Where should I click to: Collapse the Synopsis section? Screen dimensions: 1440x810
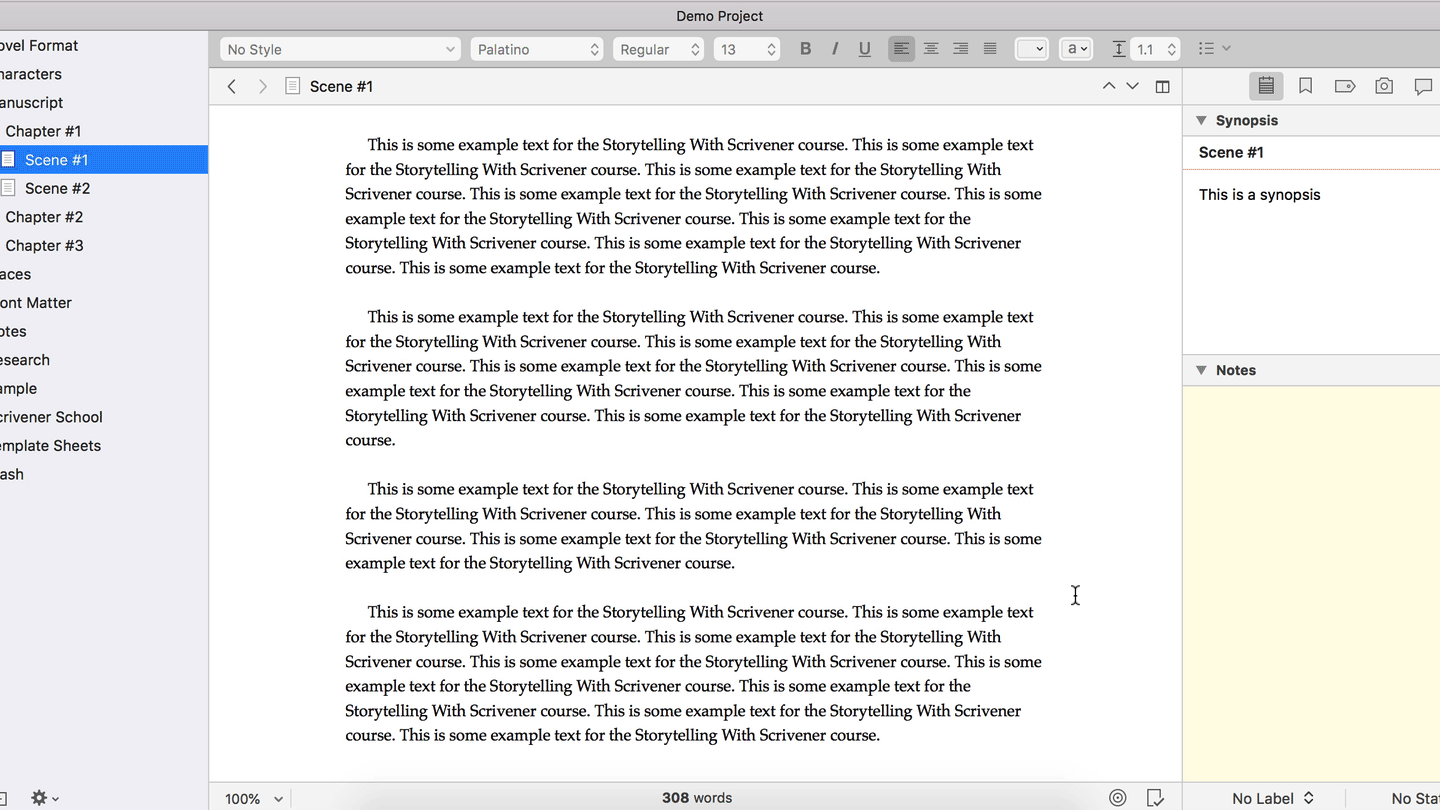click(1201, 121)
